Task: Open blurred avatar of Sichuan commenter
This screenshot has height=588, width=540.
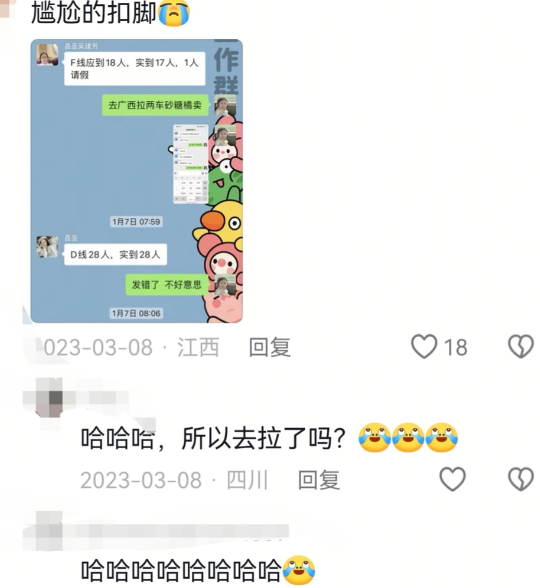Action: pyautogui.click(x=49, y=398)
